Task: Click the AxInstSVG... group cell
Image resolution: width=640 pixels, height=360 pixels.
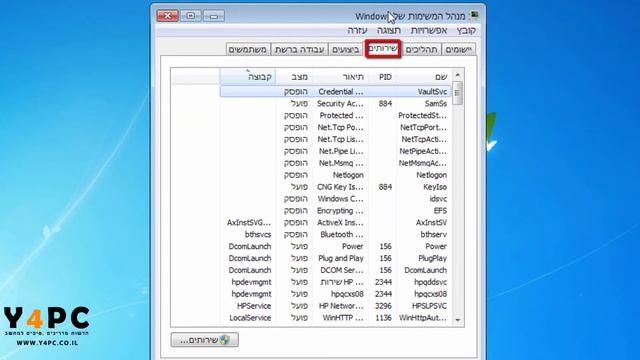Action: tap(249, 223)
